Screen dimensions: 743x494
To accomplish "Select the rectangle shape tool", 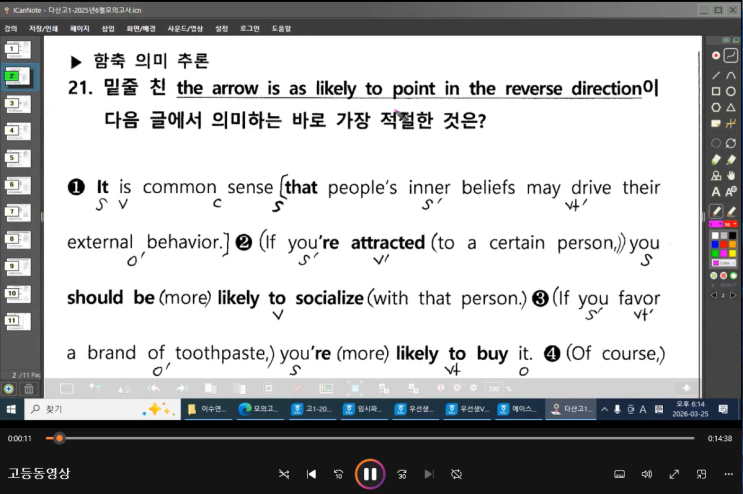I will pyautogui.click(x=716, y=92).
